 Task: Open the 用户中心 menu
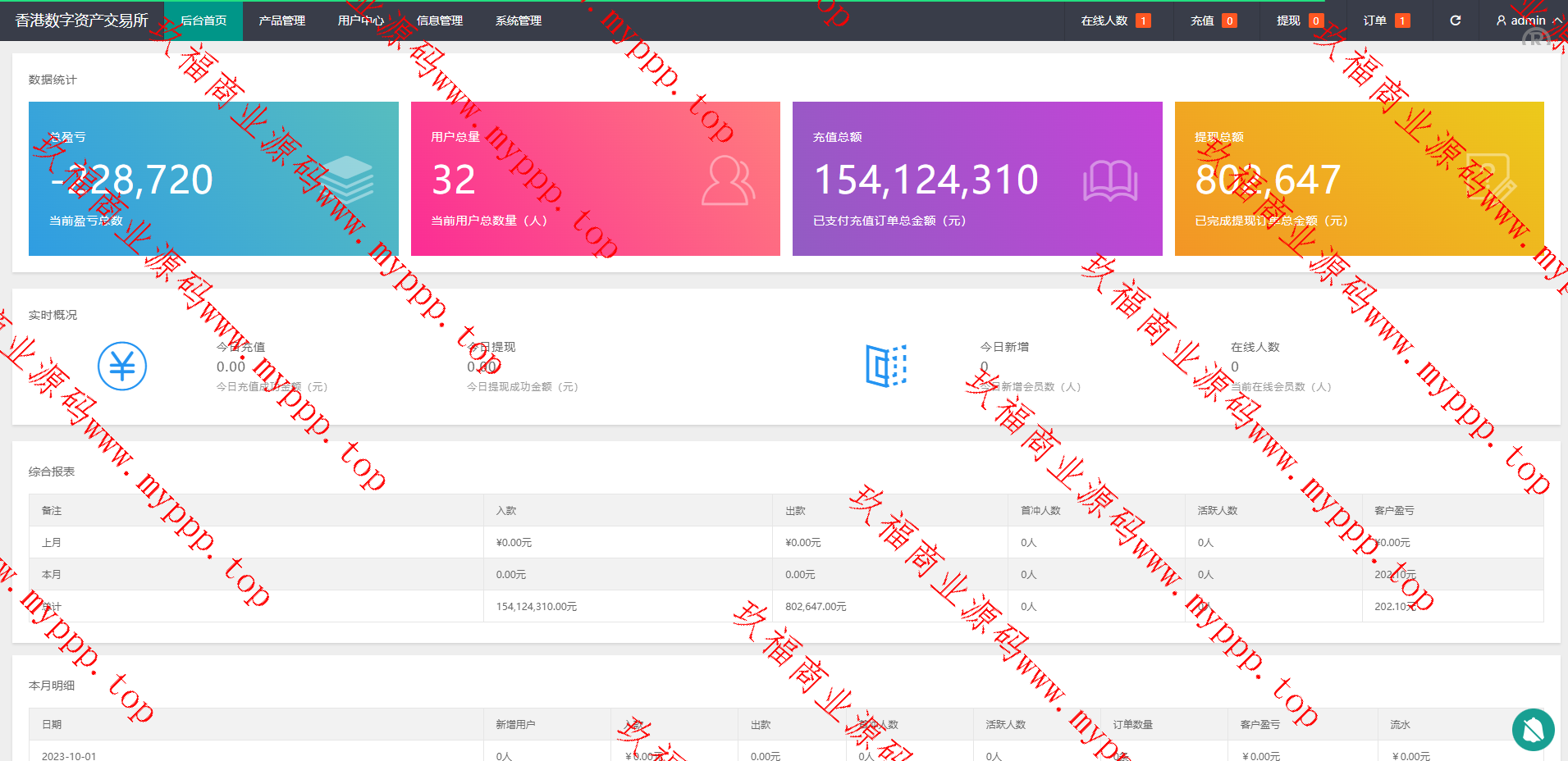[x=360, y=21]
